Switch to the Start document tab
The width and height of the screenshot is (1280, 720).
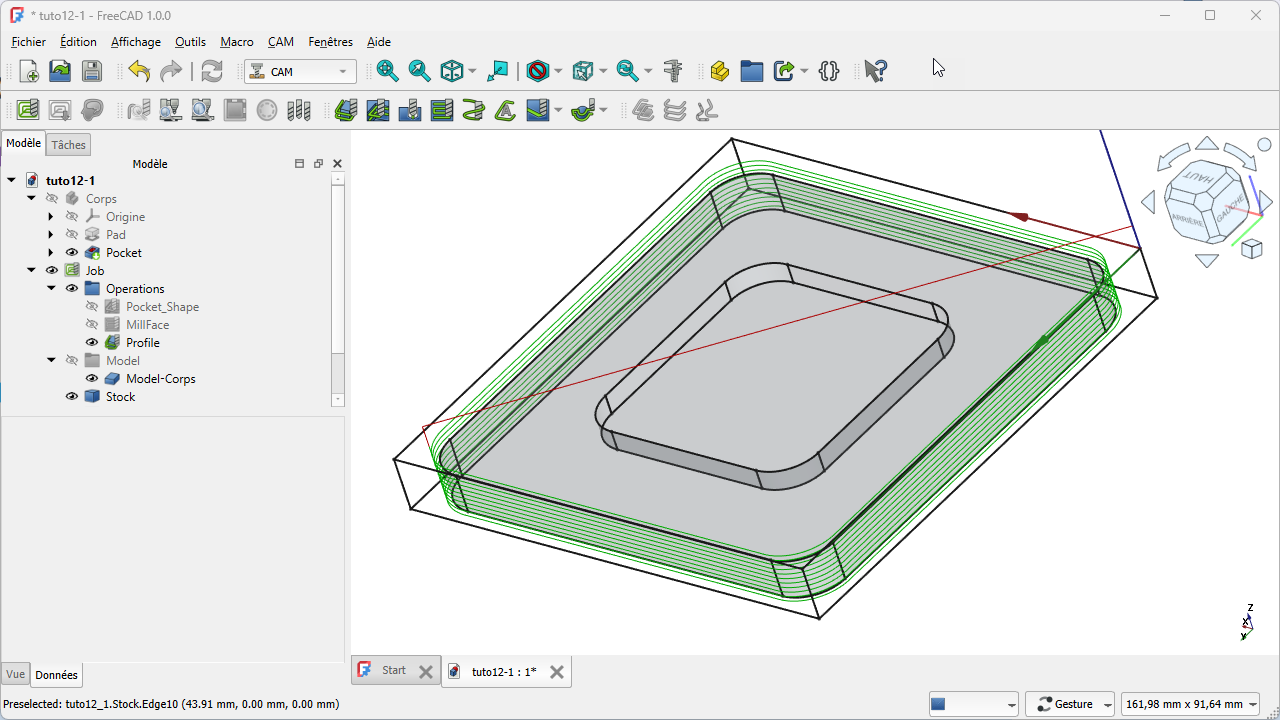pos(393,671)
